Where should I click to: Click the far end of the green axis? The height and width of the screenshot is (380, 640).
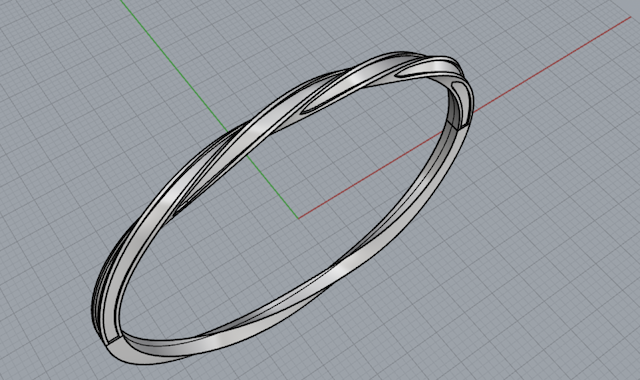point(122,2)
